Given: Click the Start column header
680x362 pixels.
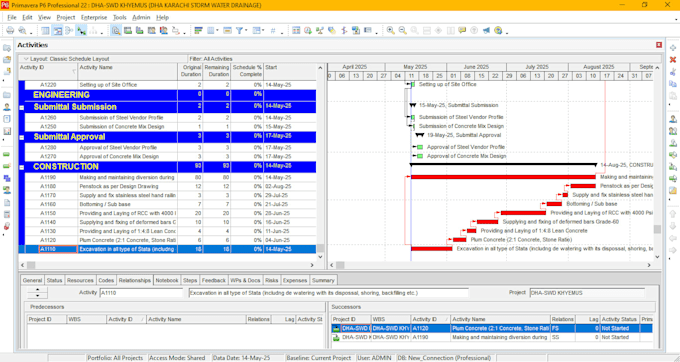Looking at the screenshot, I should click(x=290, y=71).
